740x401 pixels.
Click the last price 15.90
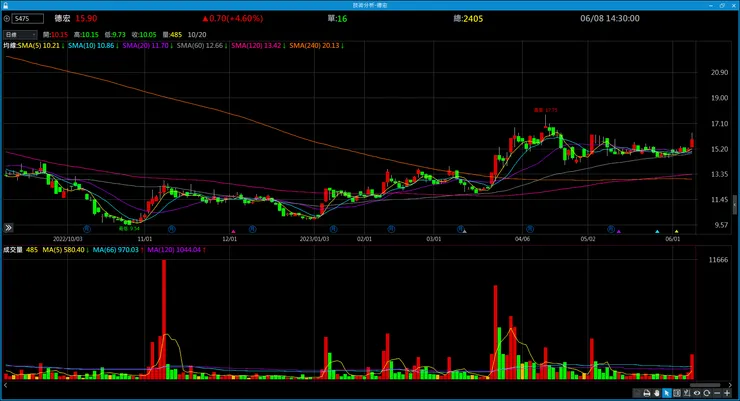tap(86, 18)
